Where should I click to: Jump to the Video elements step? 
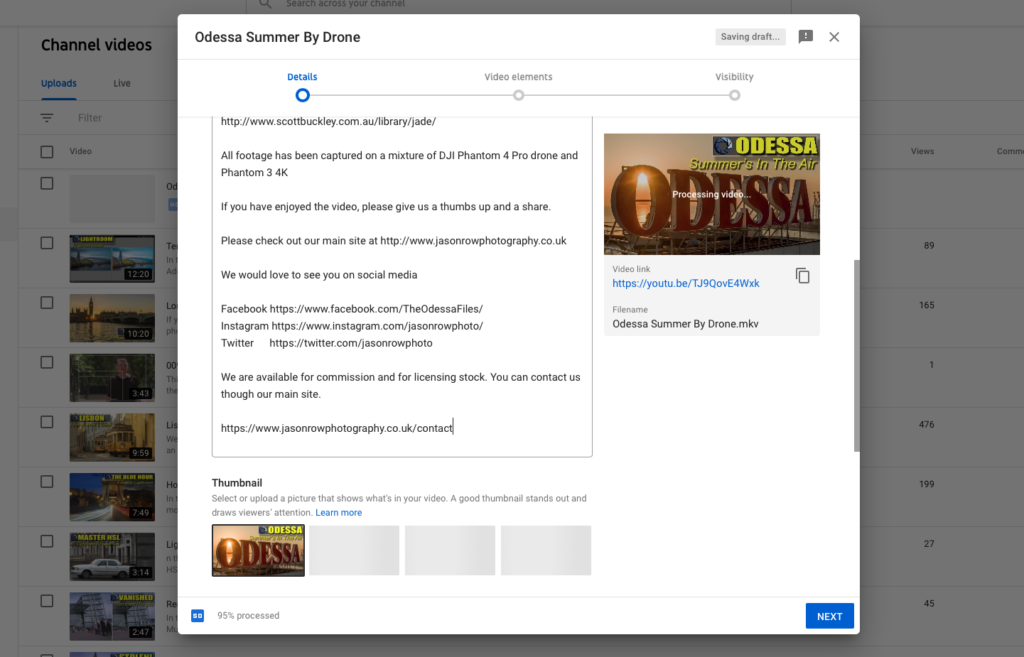(x=518, y=86)
